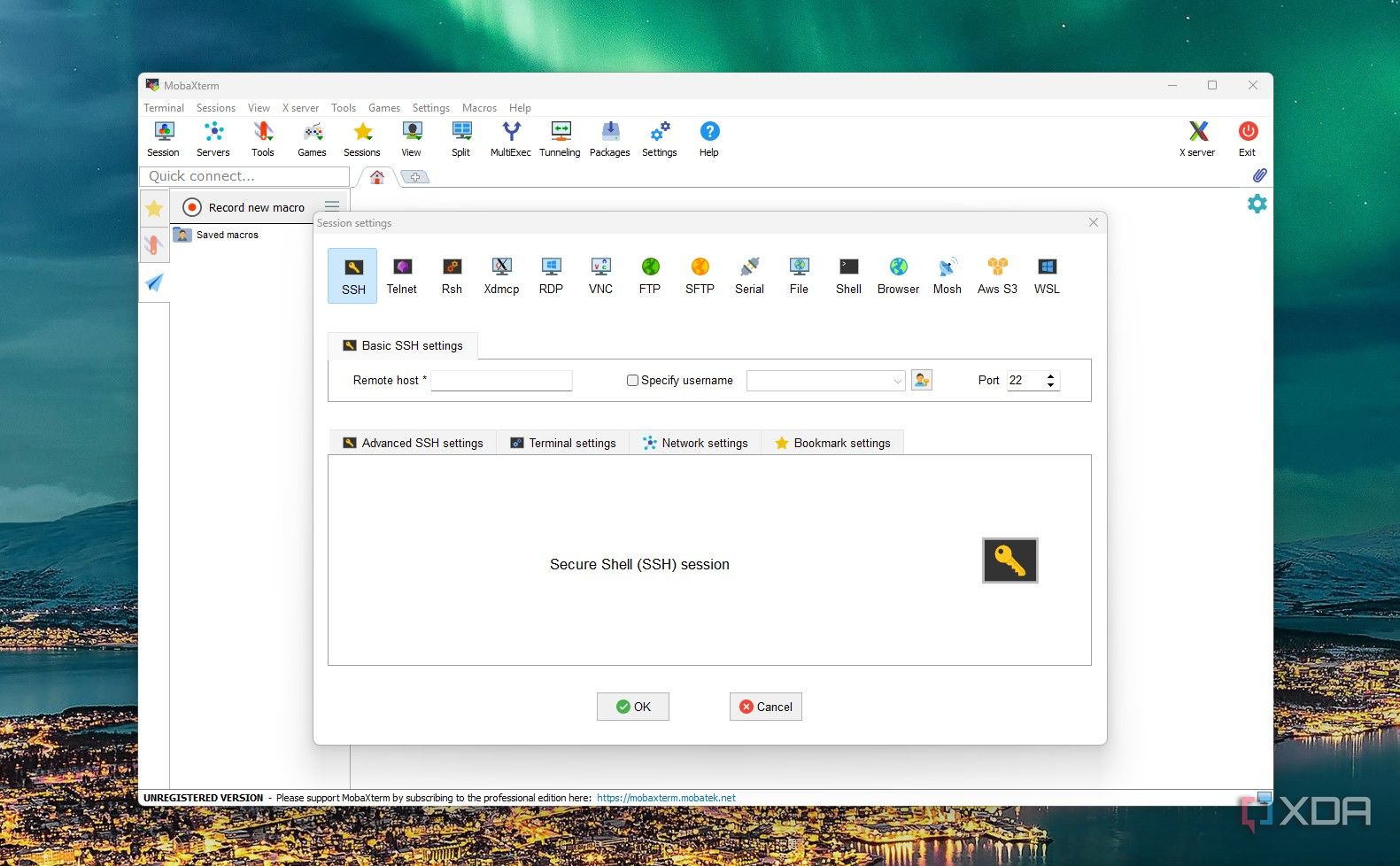Choose the Aws S3 session type
The height and width of the screenshot is (866, 1400).
coord(997,276)
